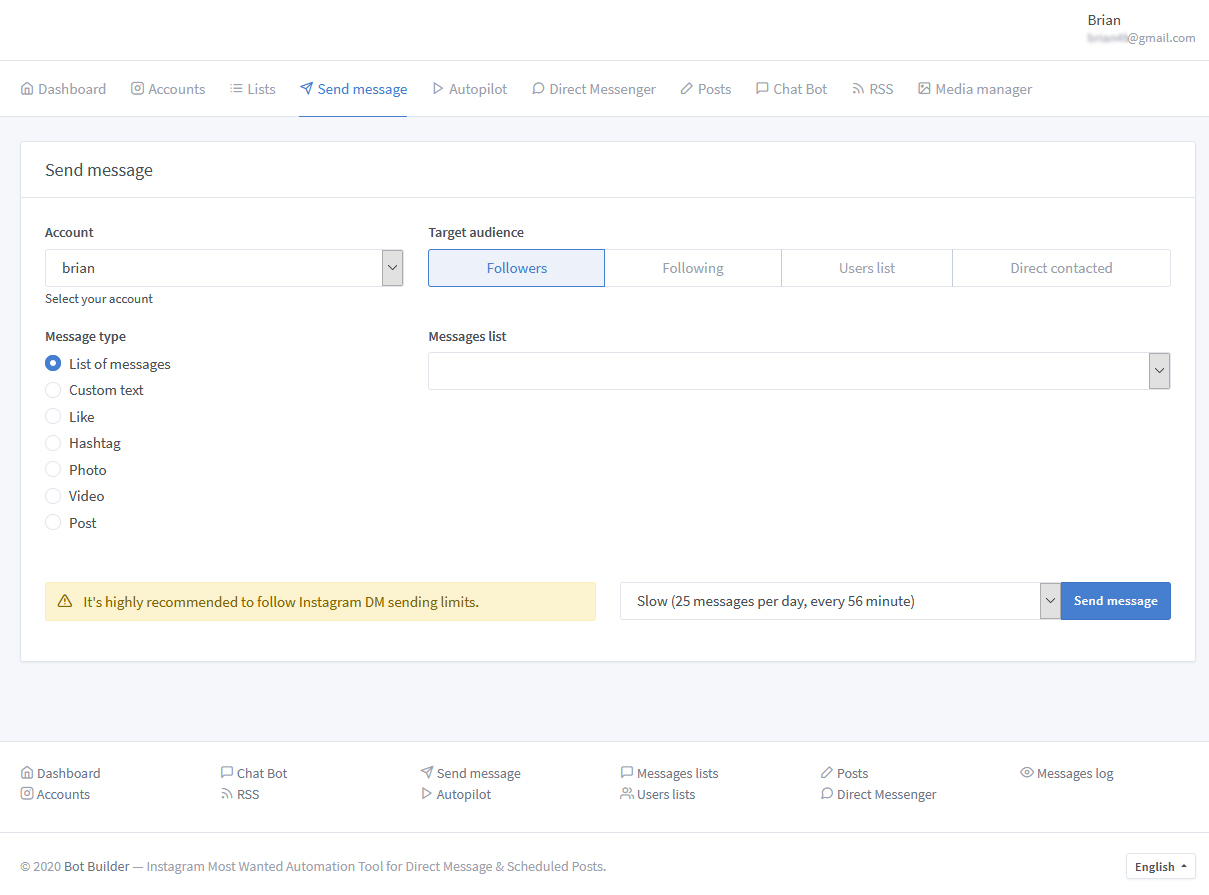Click the Media manager image icon

(924, 89)
